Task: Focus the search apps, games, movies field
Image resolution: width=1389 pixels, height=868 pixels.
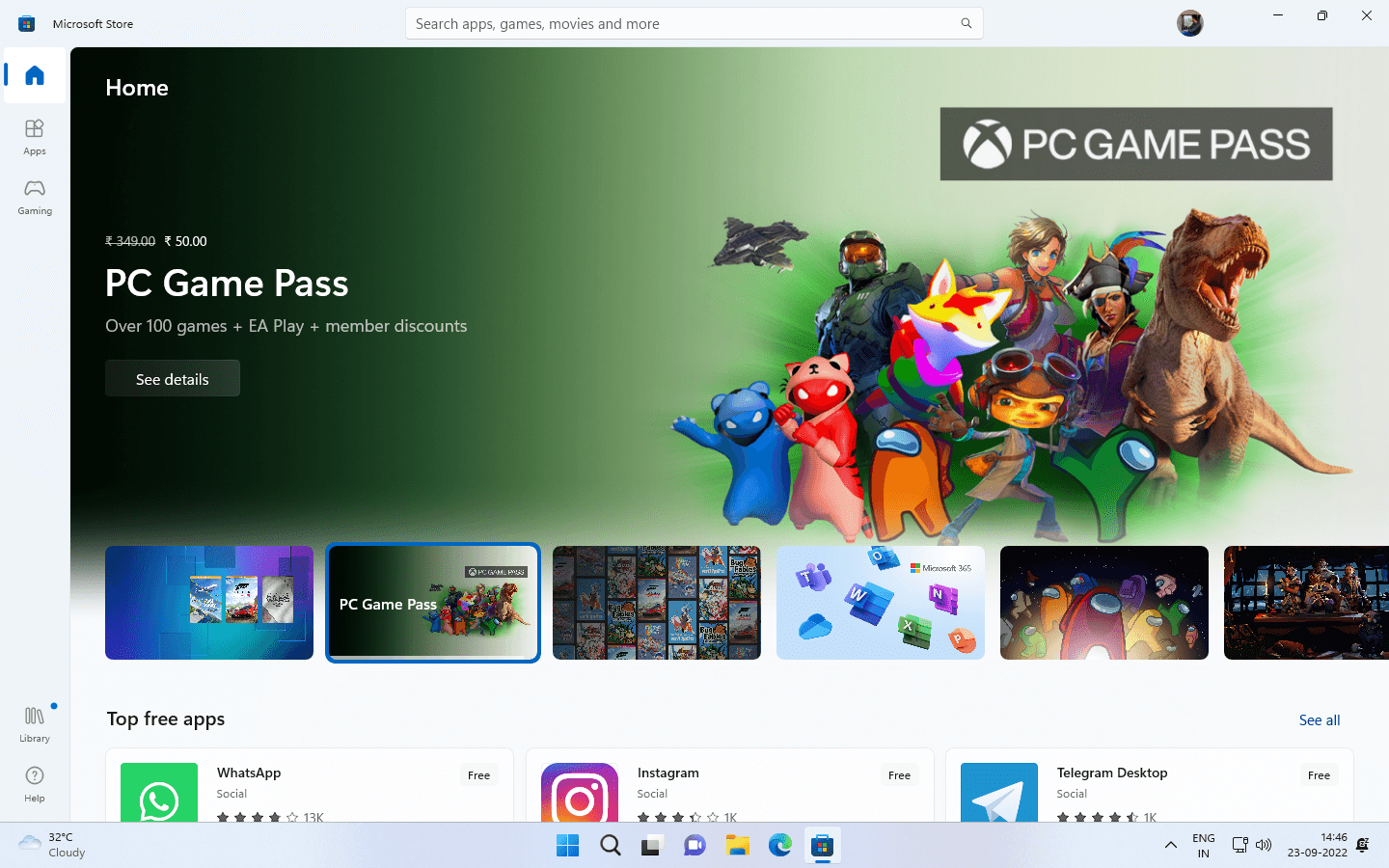Action: [694, 23]
